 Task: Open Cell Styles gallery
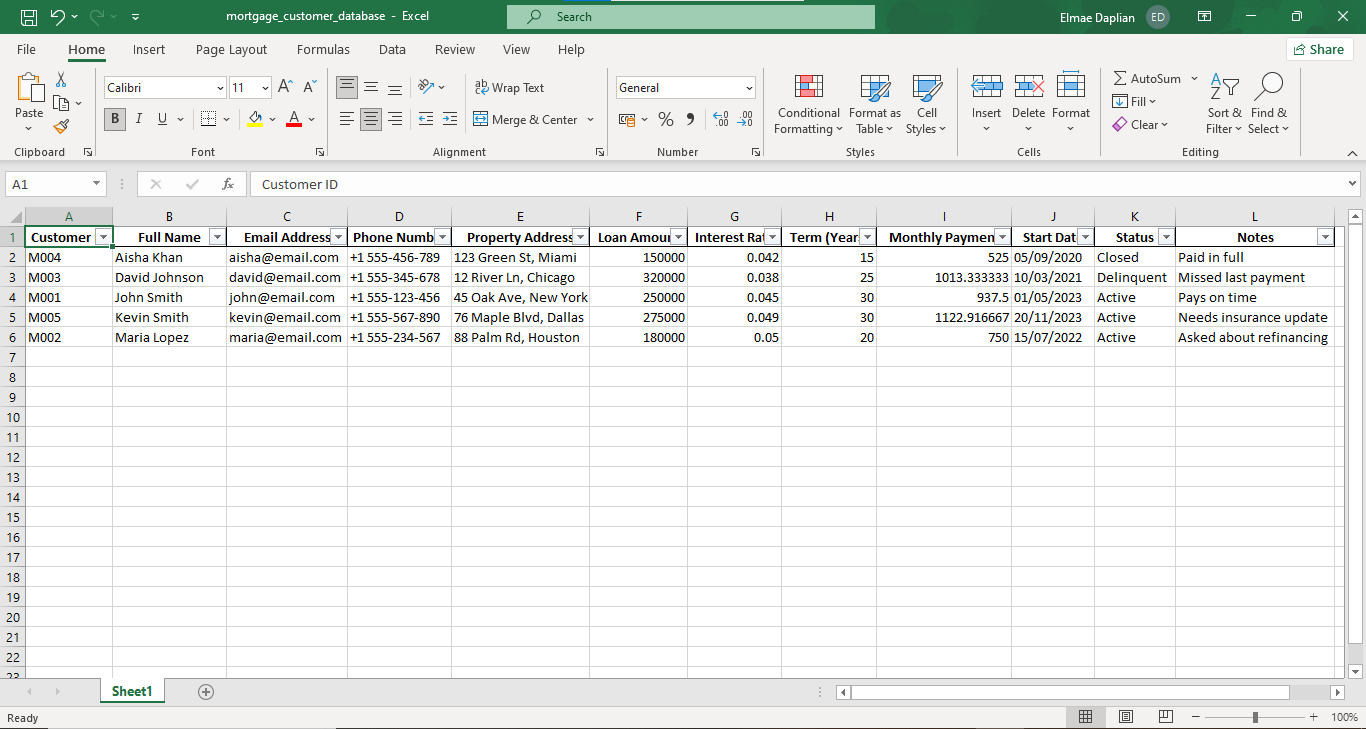927,104
